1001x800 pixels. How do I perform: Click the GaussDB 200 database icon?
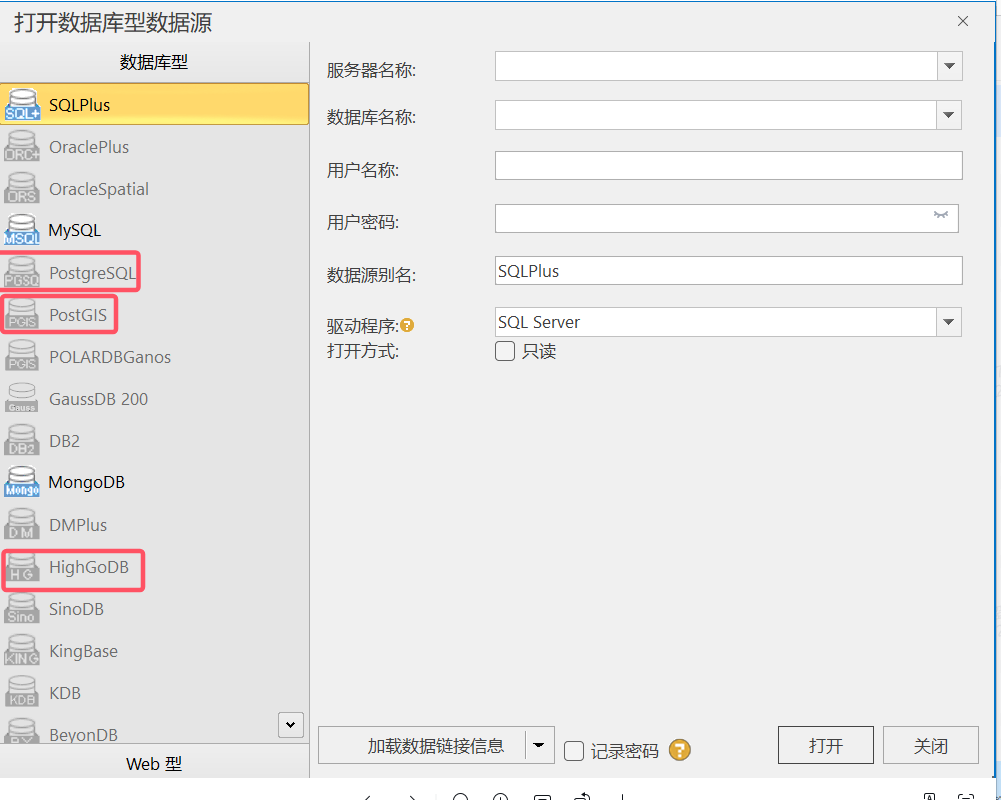pyautogui.click(x=22, y=399)
